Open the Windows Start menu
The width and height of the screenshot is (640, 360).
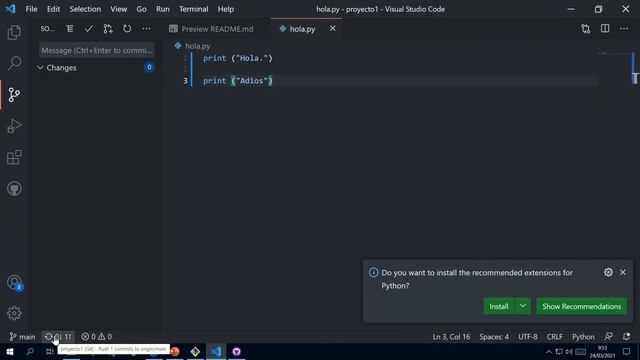[10, 351]
